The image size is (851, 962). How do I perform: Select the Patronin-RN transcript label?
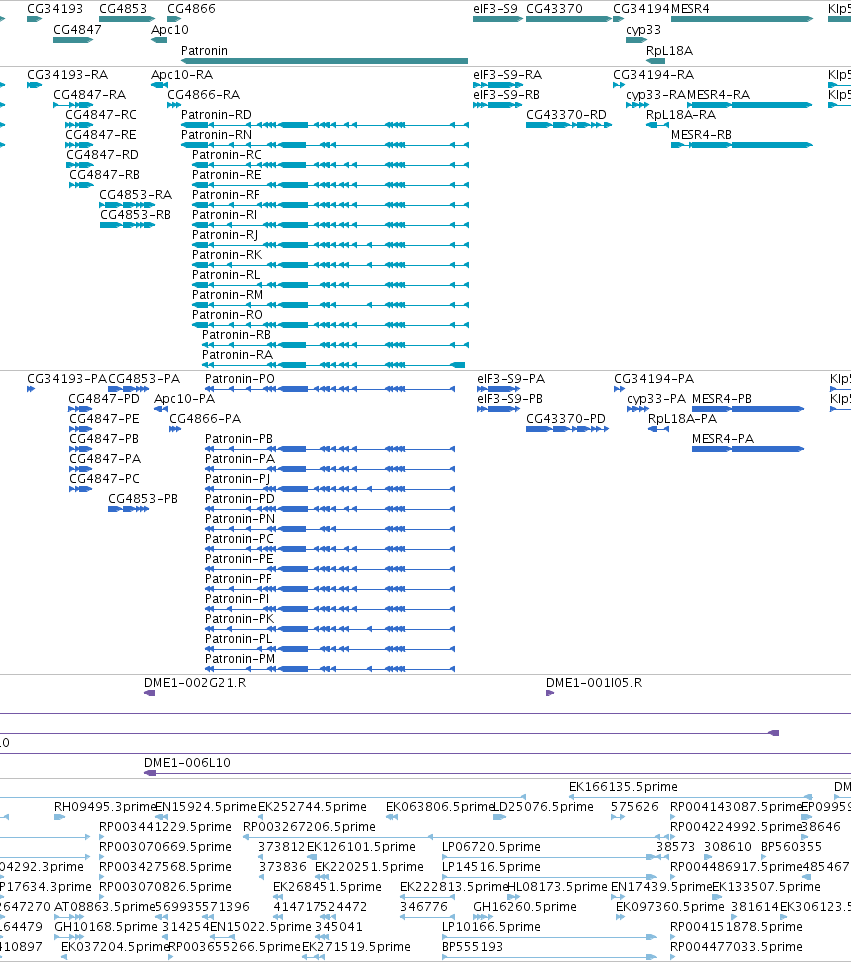tap(217, 135)
